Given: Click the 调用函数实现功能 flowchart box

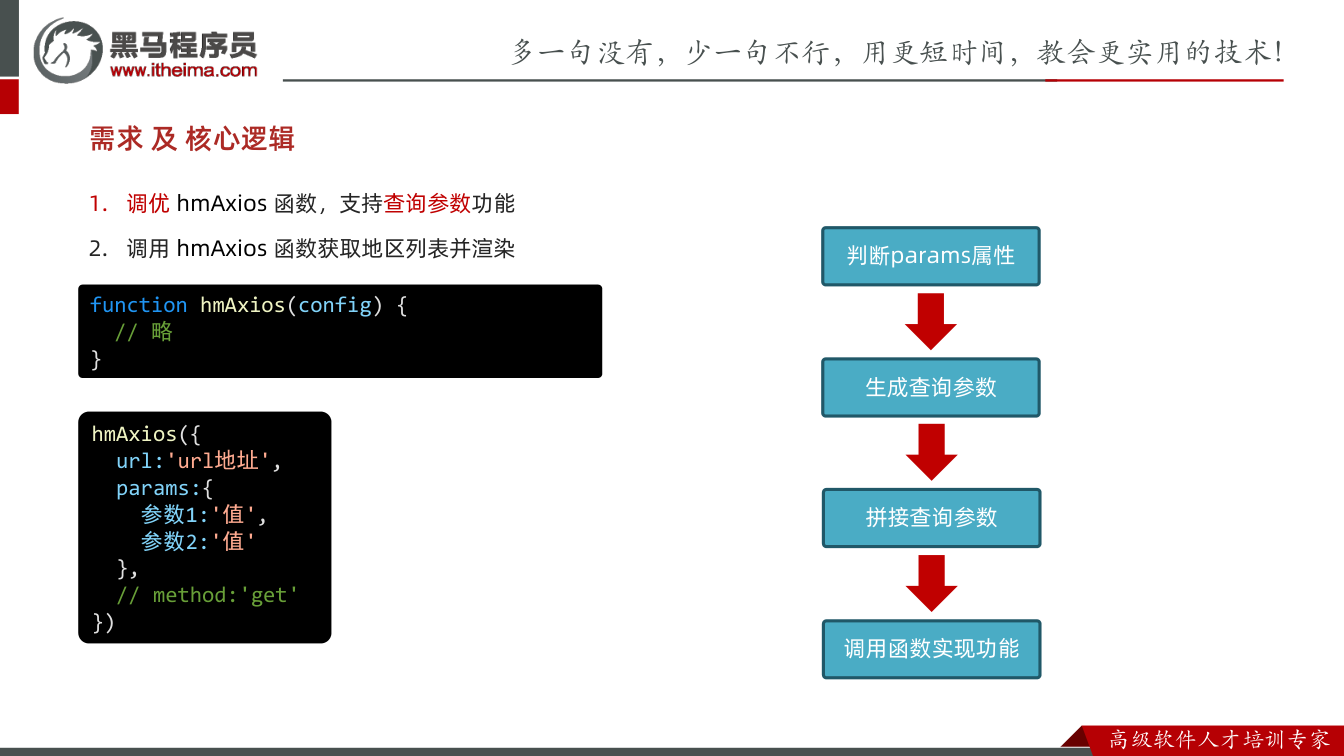Looking at the screenshot, I should 931,649.
